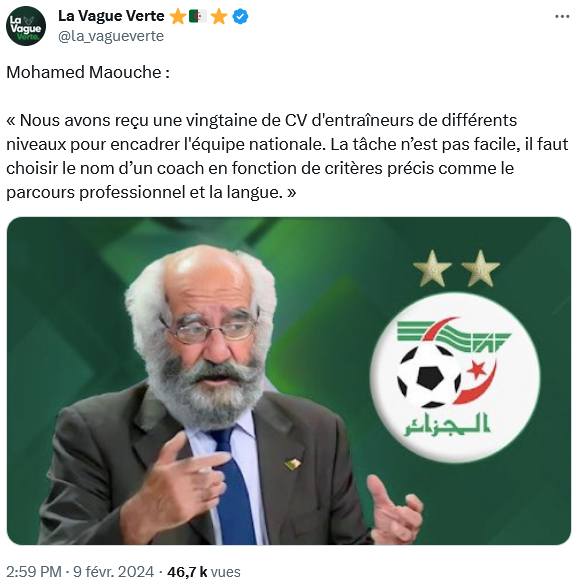584x579 pixels.
Task: Click the gold lapel pin on jacket
Action: pos(292,464)
